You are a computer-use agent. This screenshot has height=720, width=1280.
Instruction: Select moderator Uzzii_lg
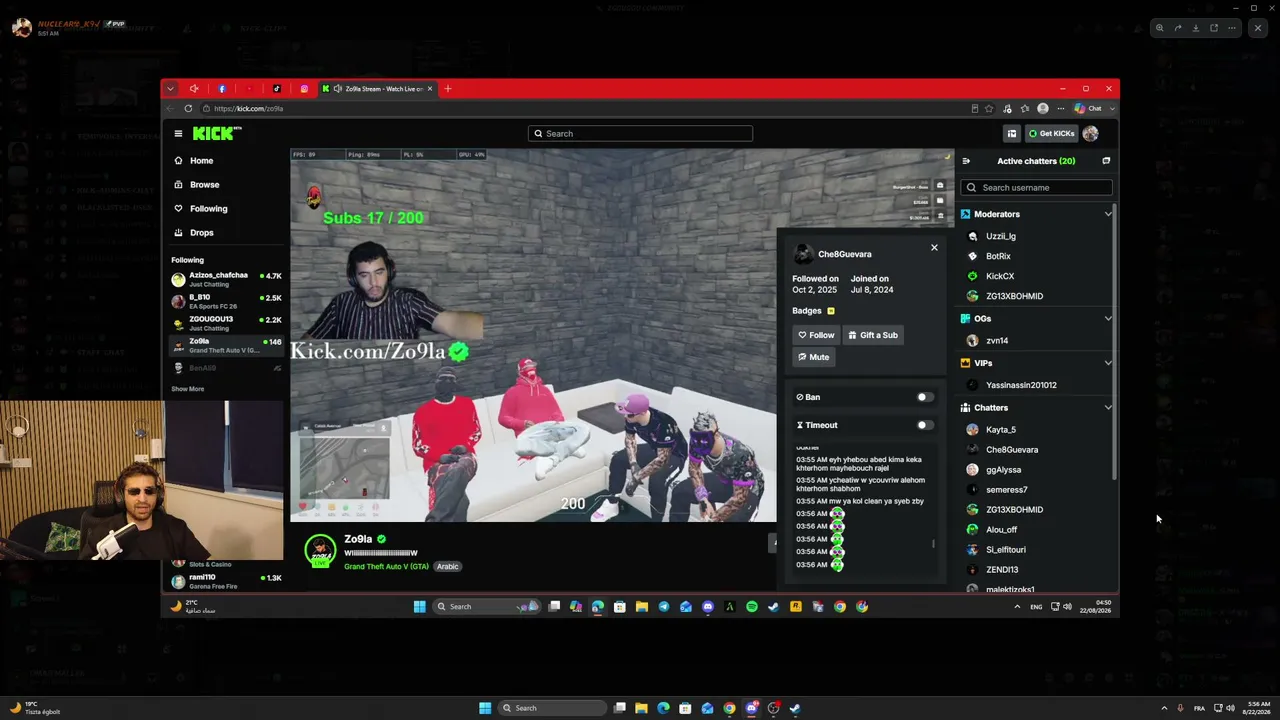tap(1000, 236)
